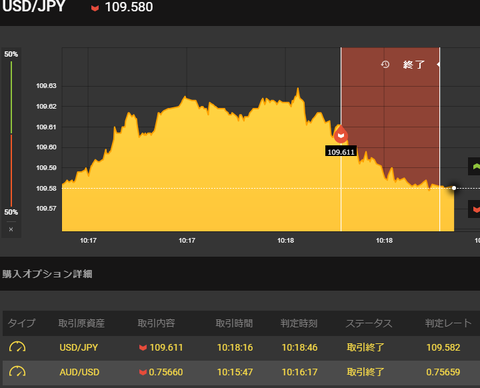Click the bottom 50% sentiment label
The width and height of the screenshot is (480, 388).
11,212
